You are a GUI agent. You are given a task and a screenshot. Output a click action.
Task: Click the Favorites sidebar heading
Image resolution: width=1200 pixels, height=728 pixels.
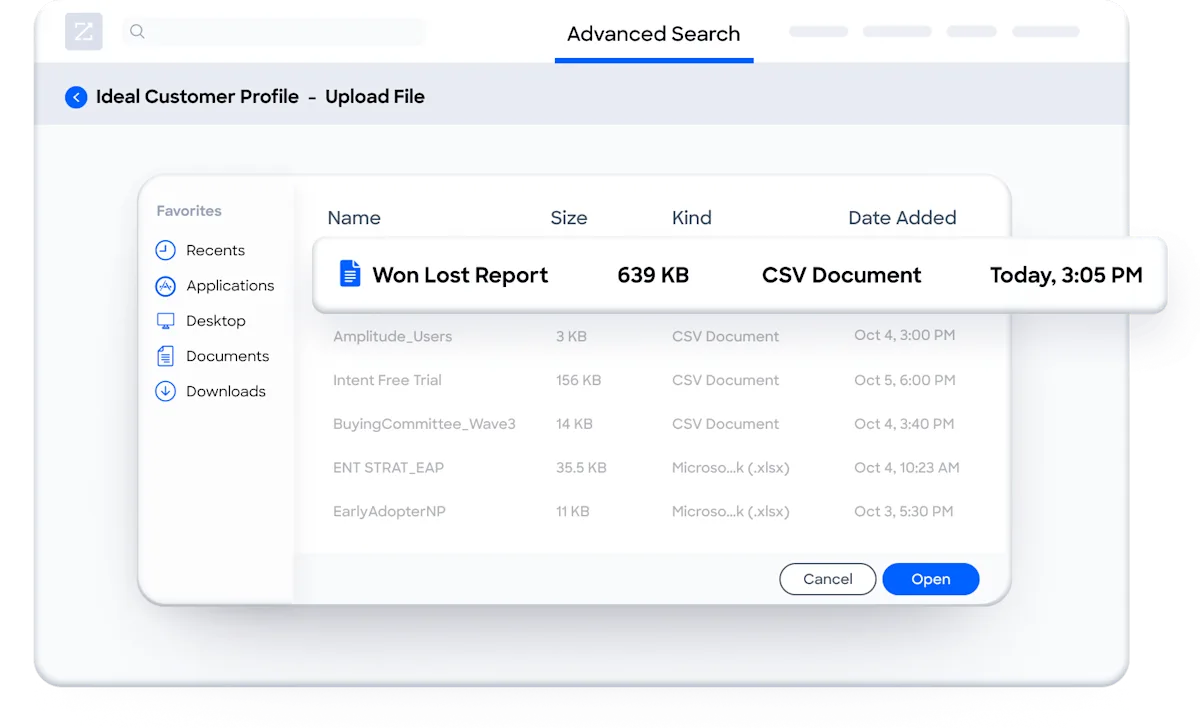tap(189, 211)
